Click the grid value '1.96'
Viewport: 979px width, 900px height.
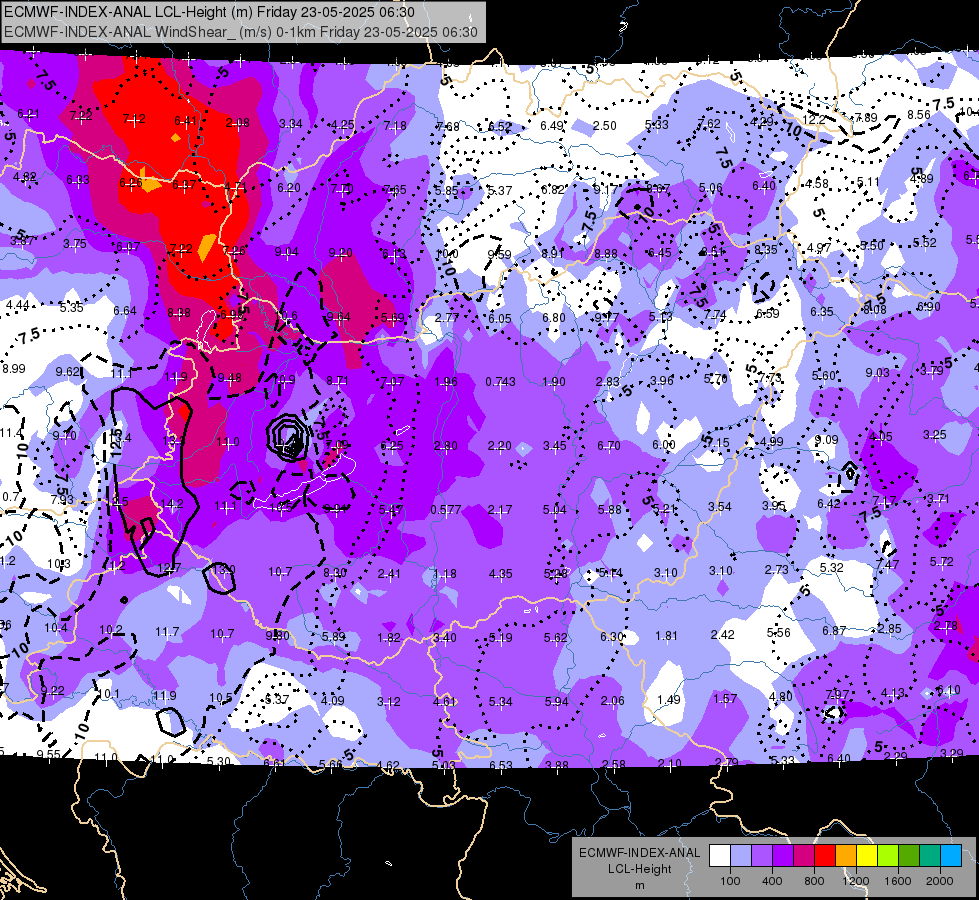(445, 382)
